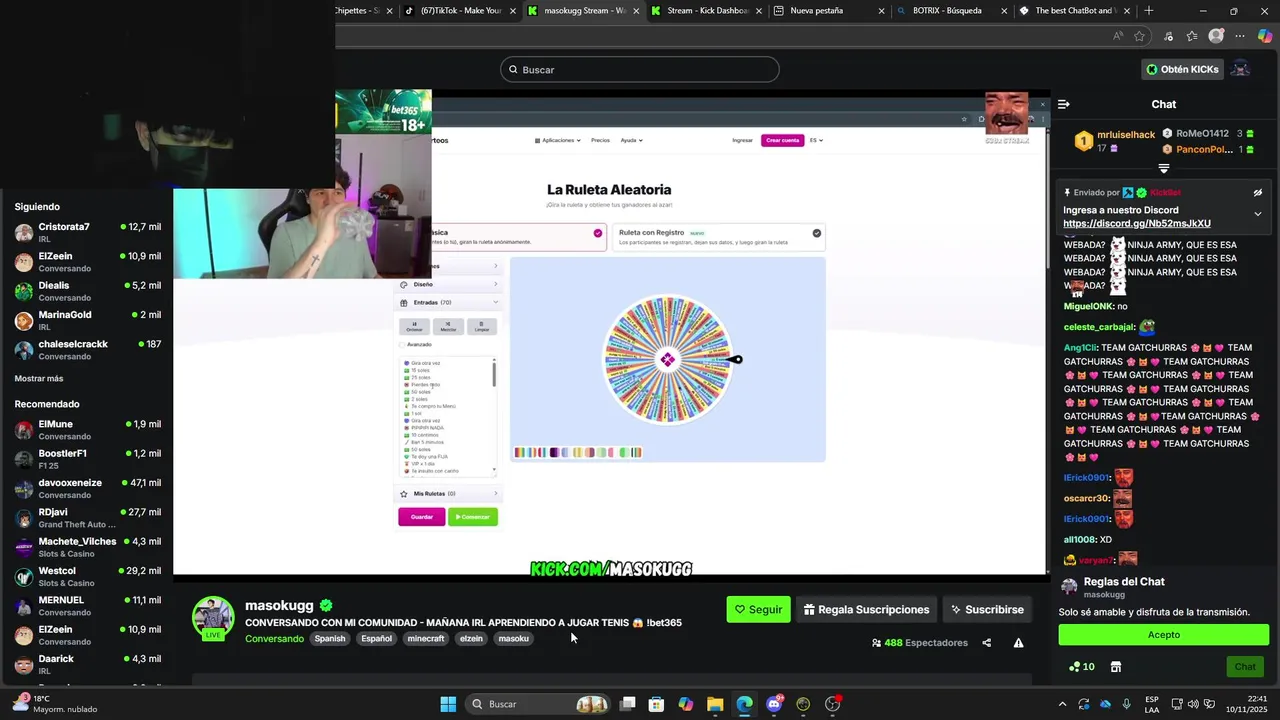Open the Discord invite link
The height and width of the screenshot is (720, 1280).
1137,224
